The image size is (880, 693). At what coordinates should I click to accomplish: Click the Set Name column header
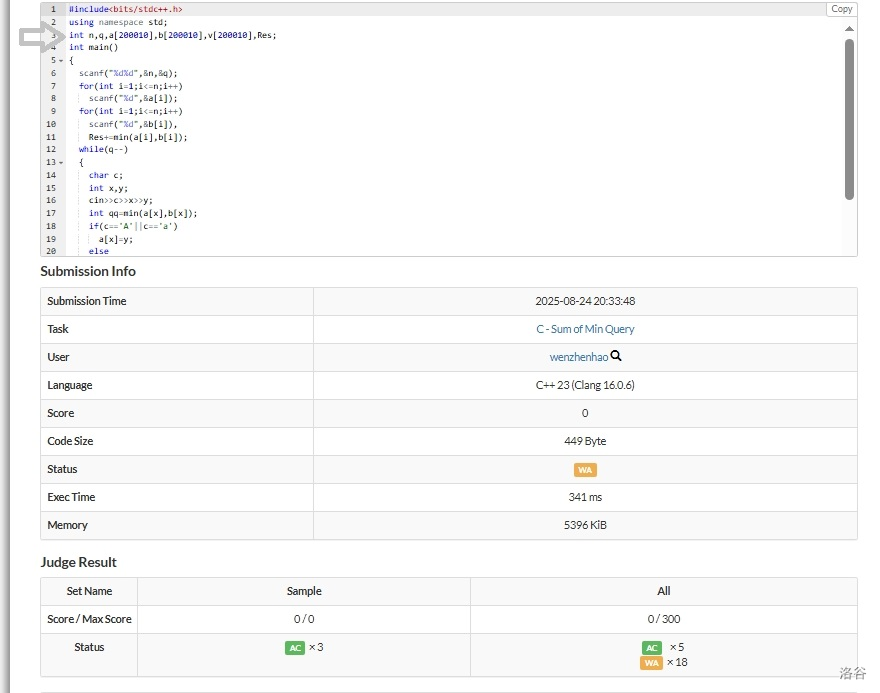89,591
